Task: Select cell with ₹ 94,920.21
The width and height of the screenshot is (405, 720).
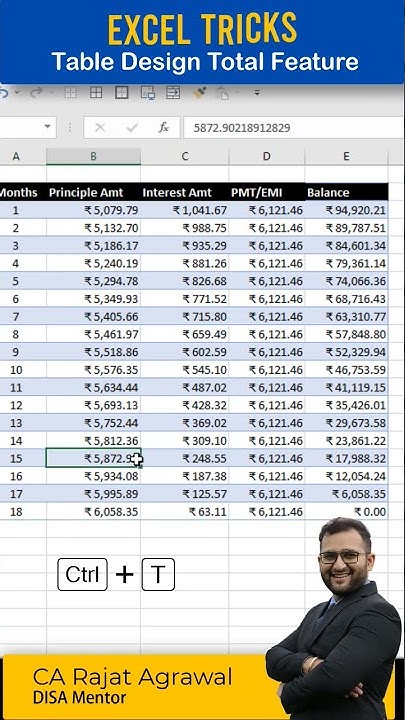Action: pos(346,210)
